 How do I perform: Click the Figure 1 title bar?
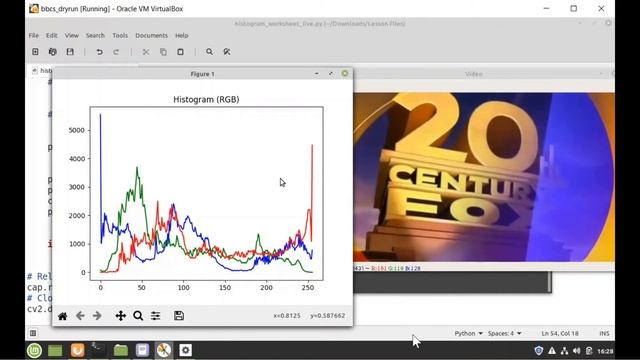click(202, 74)
